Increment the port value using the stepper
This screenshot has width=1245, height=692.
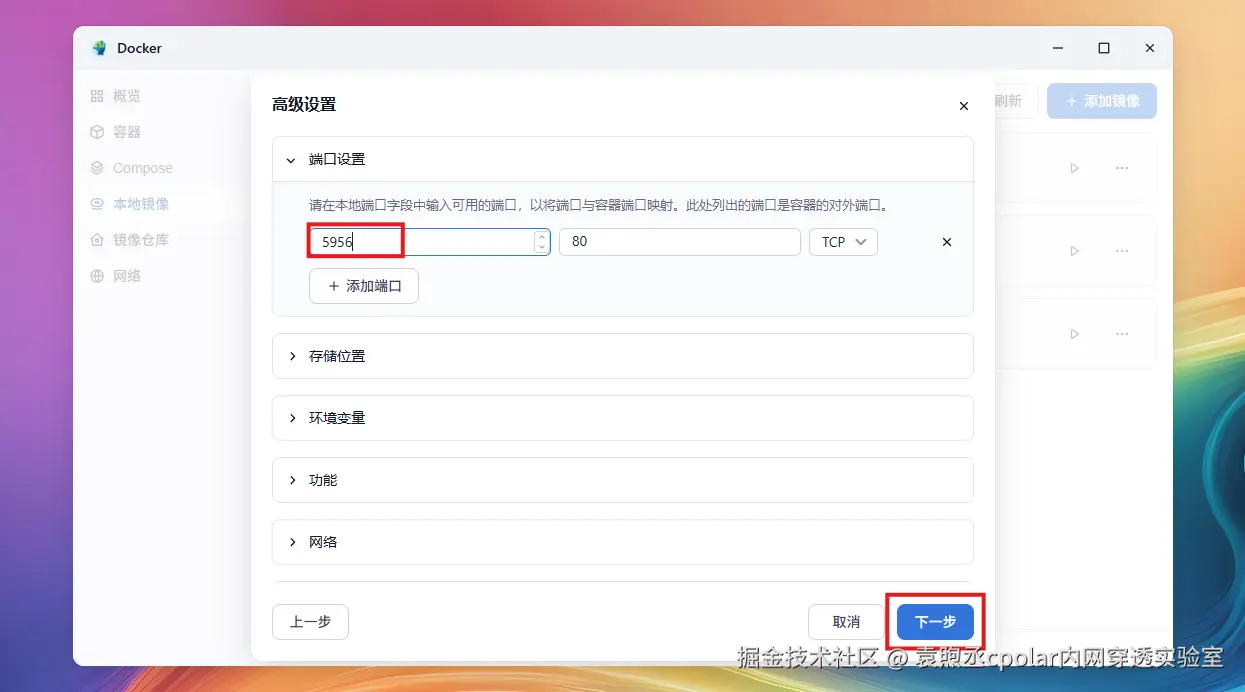[540, 237]
